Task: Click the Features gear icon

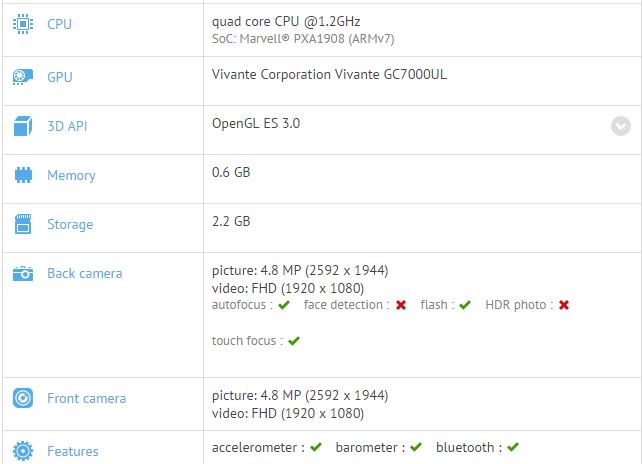Action: 23,451
